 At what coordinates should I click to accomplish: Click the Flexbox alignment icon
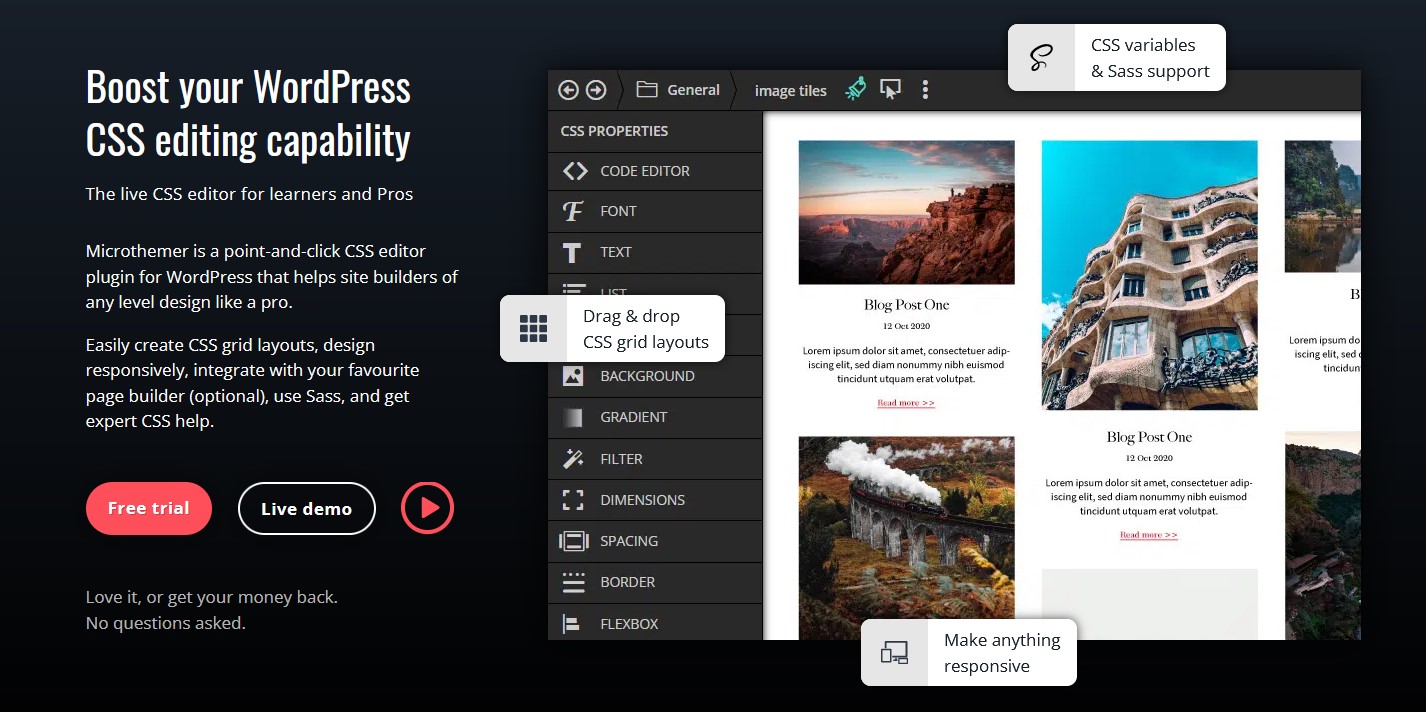(x=572, y=624)
